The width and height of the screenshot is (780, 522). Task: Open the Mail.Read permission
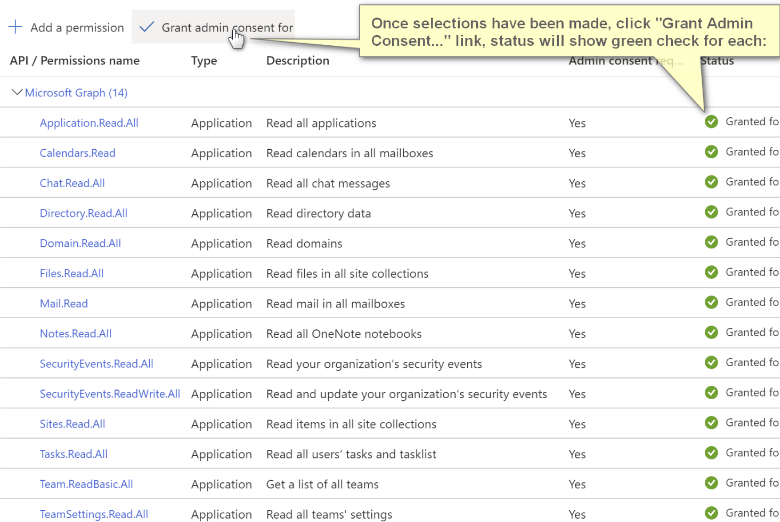[x=64, y=304]
